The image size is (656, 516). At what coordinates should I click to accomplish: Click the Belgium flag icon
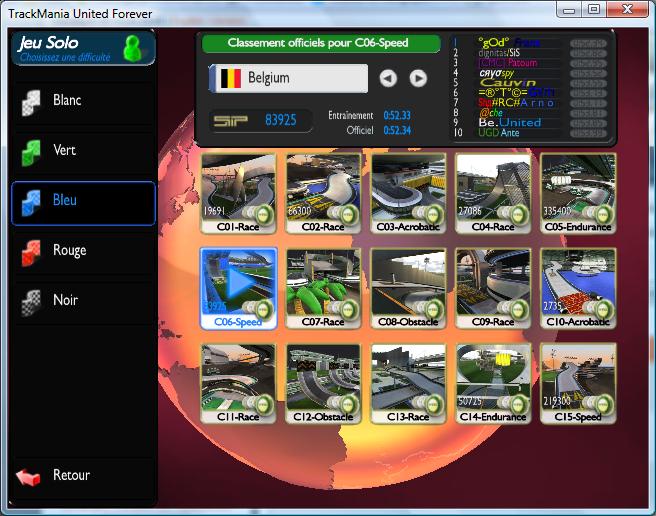[x=231, y=78]
